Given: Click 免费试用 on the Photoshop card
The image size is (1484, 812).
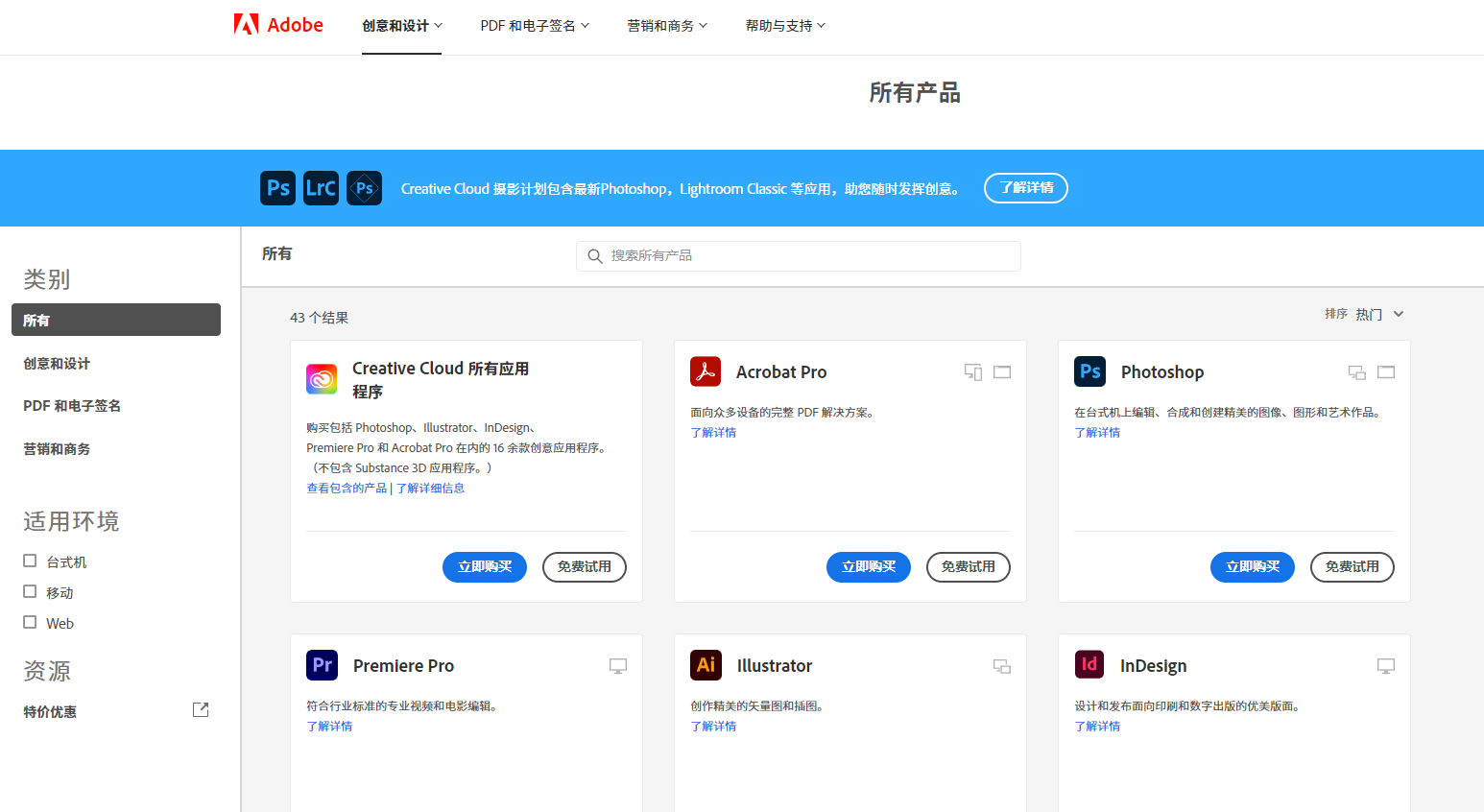Looking at the screenshot, I should pos(1352,567).
